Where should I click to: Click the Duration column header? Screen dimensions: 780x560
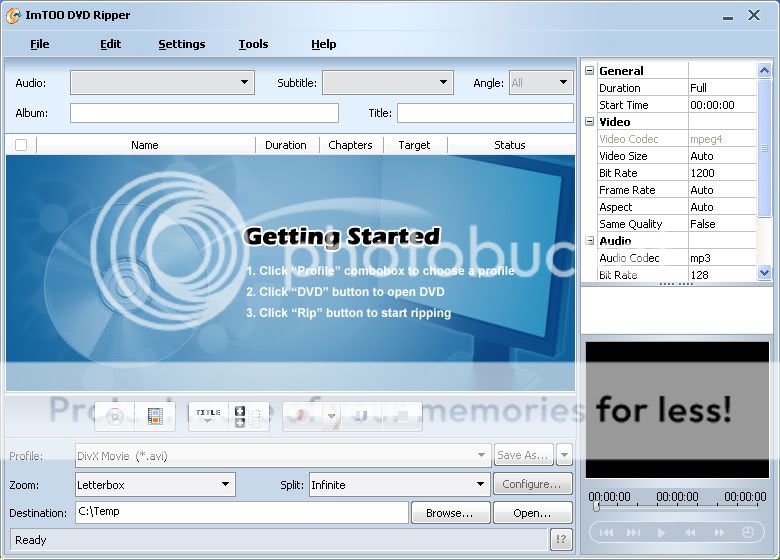click(x=287, y=145)
